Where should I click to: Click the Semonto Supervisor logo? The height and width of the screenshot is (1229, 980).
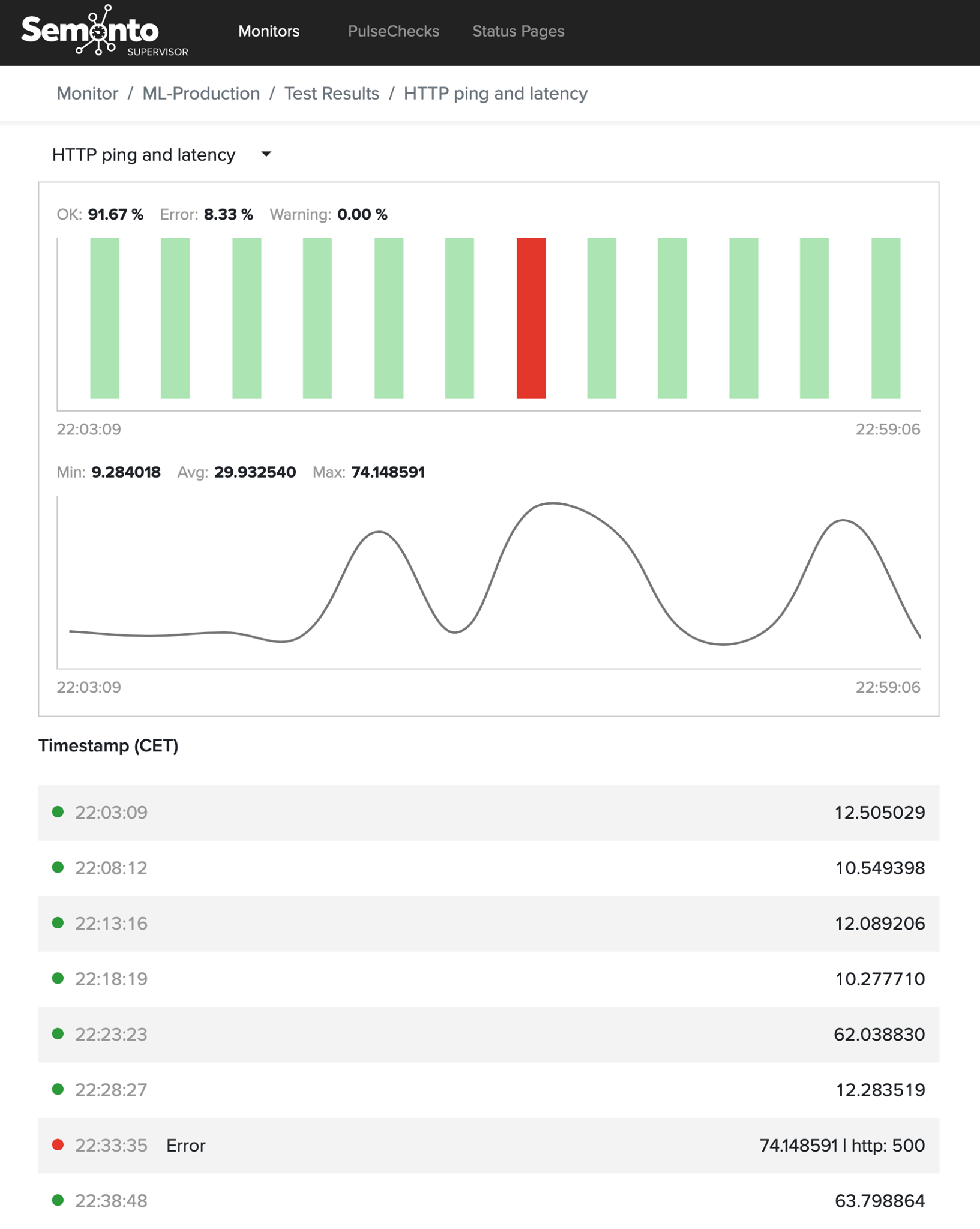point(104,31)
